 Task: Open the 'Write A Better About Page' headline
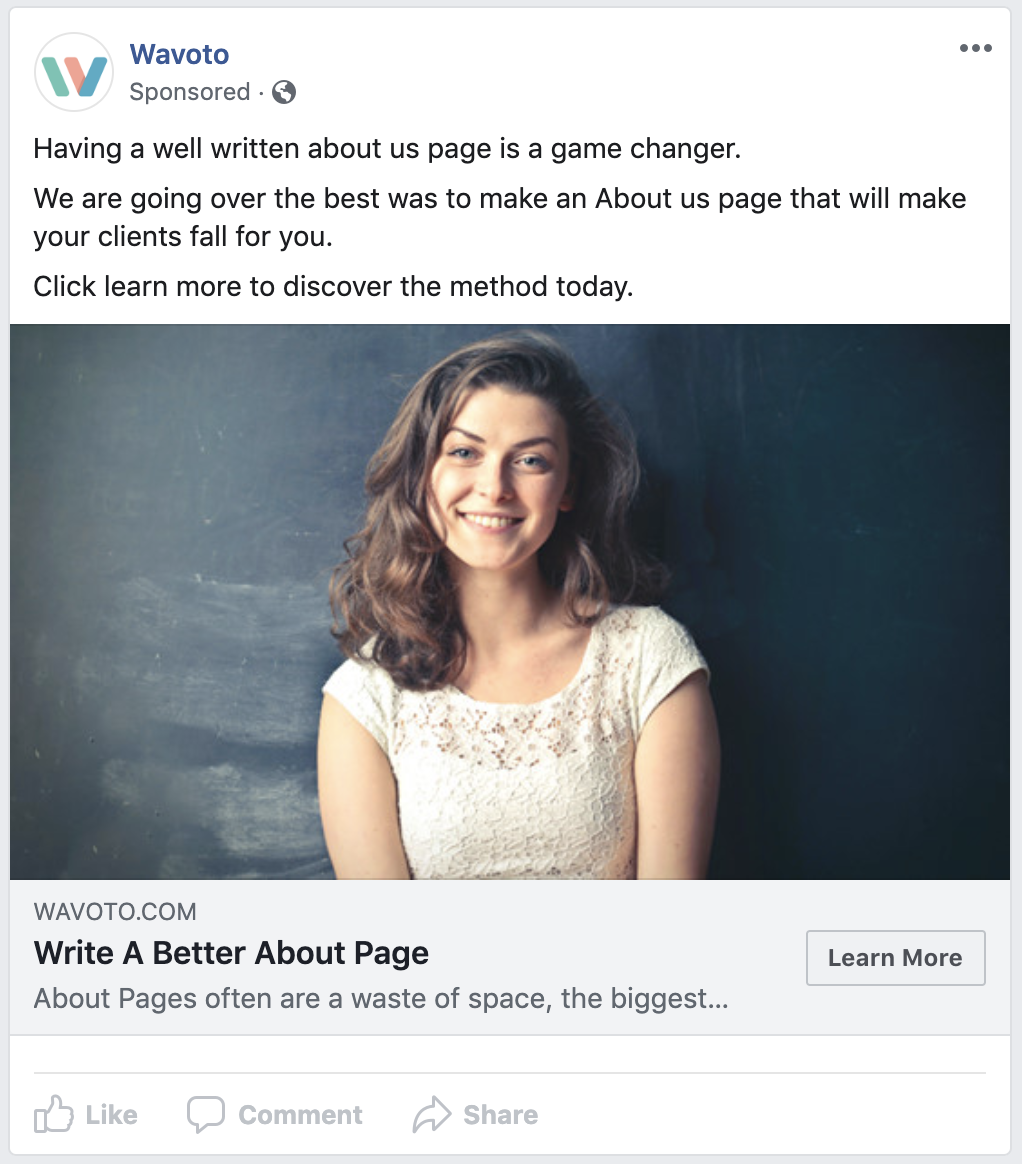tap(231, 953)
